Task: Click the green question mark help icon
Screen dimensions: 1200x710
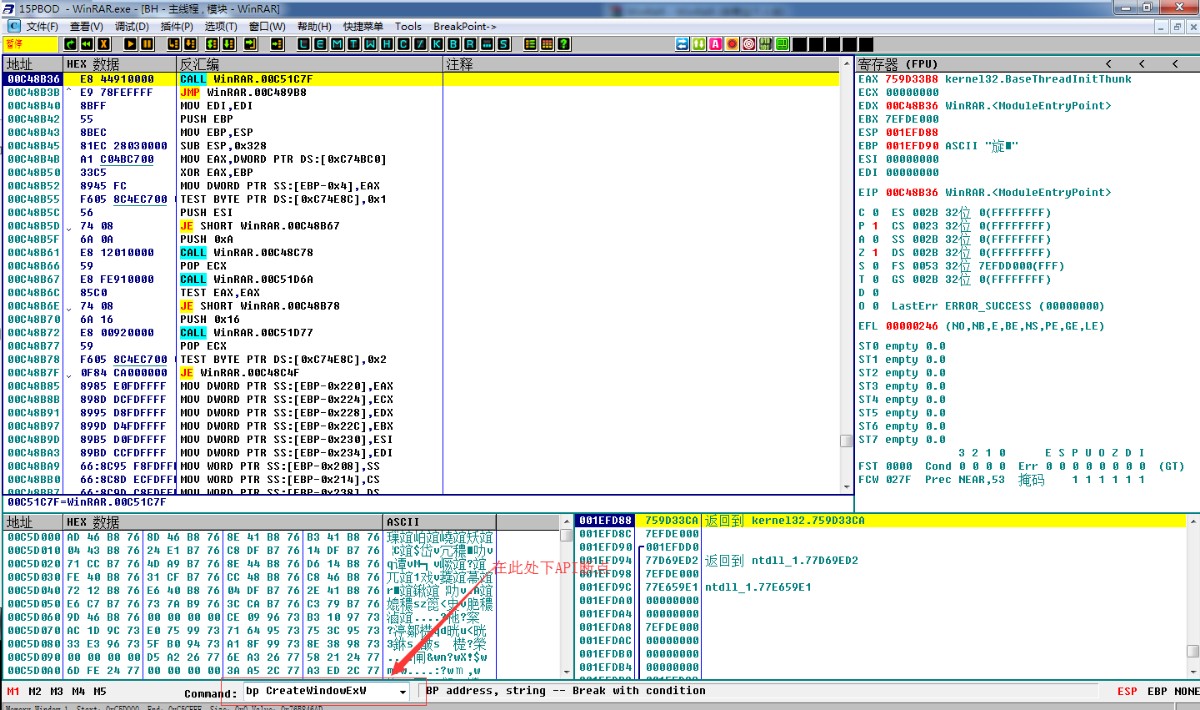Action: click(x=563, y=44)
